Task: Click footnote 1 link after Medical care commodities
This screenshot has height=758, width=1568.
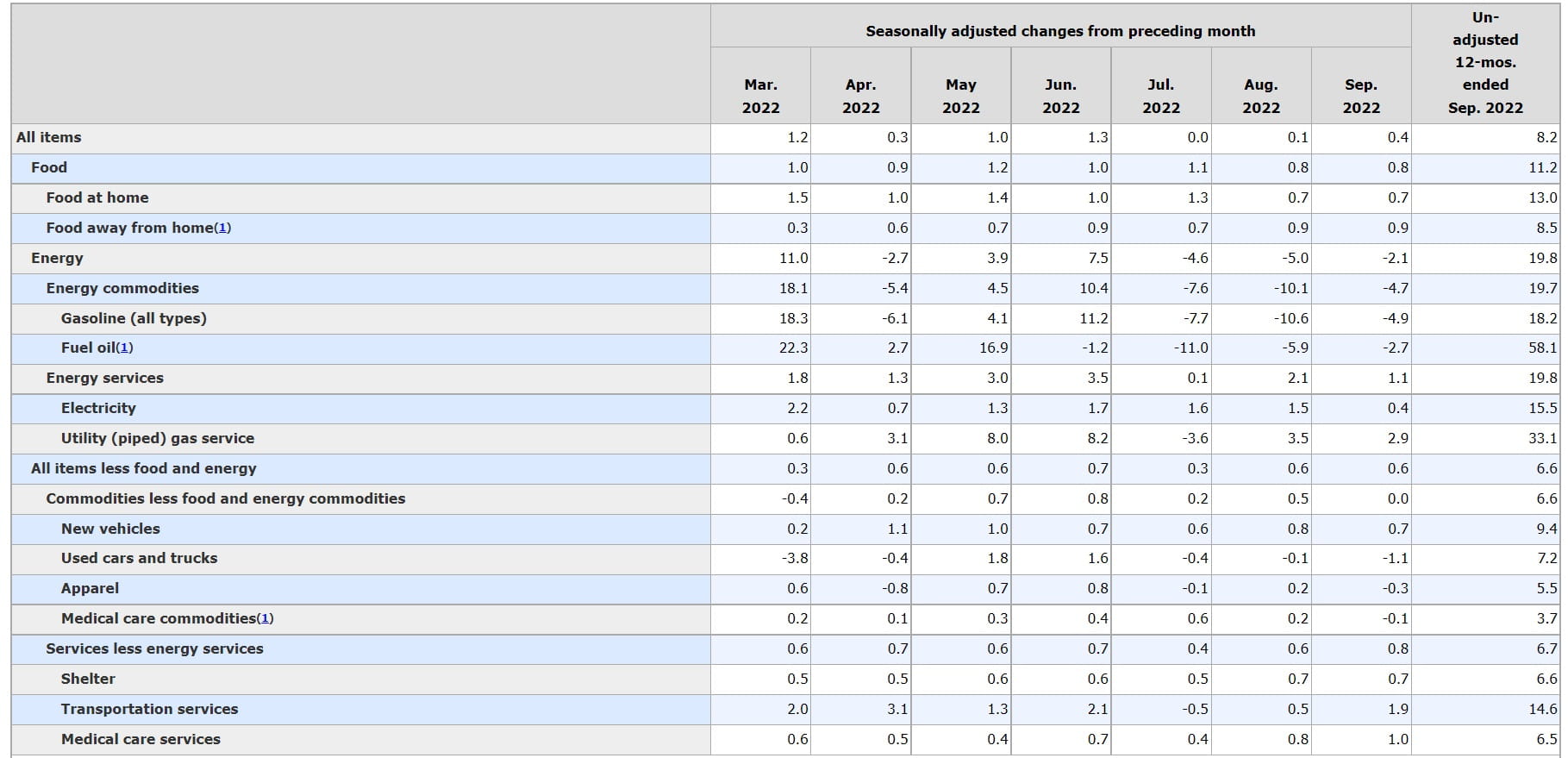Action: (x=265, y=618)
